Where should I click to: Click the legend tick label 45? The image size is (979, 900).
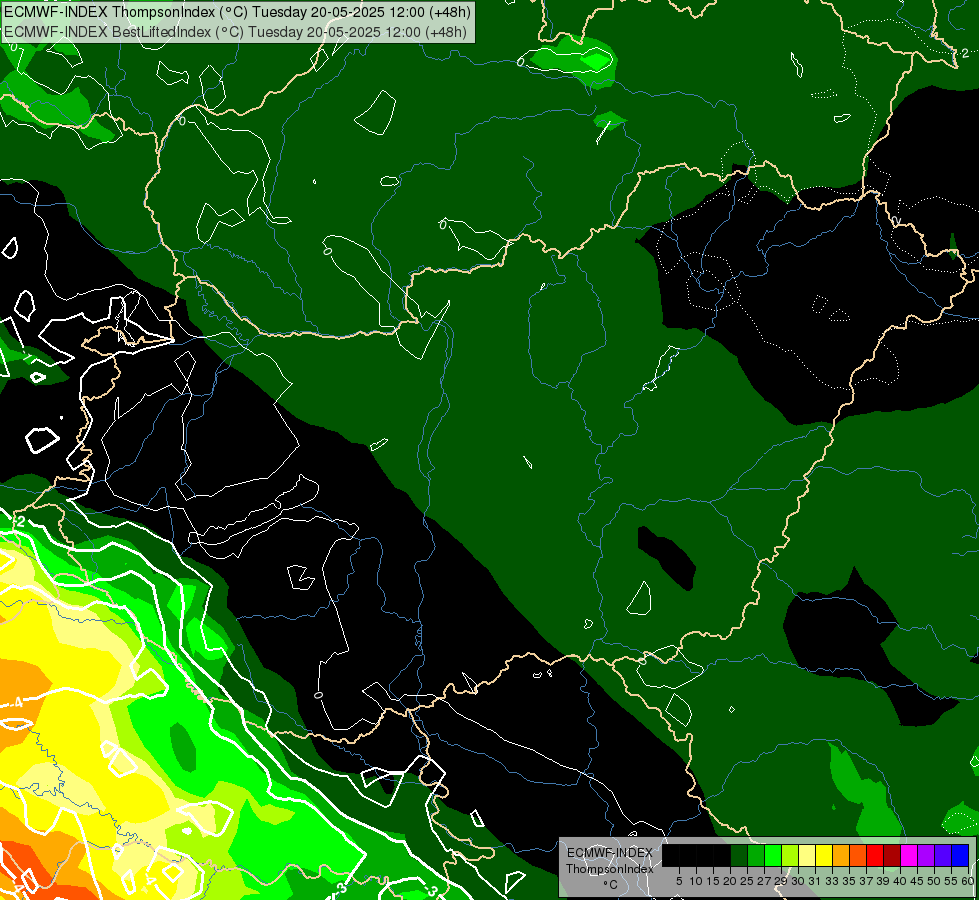[918, 881]
